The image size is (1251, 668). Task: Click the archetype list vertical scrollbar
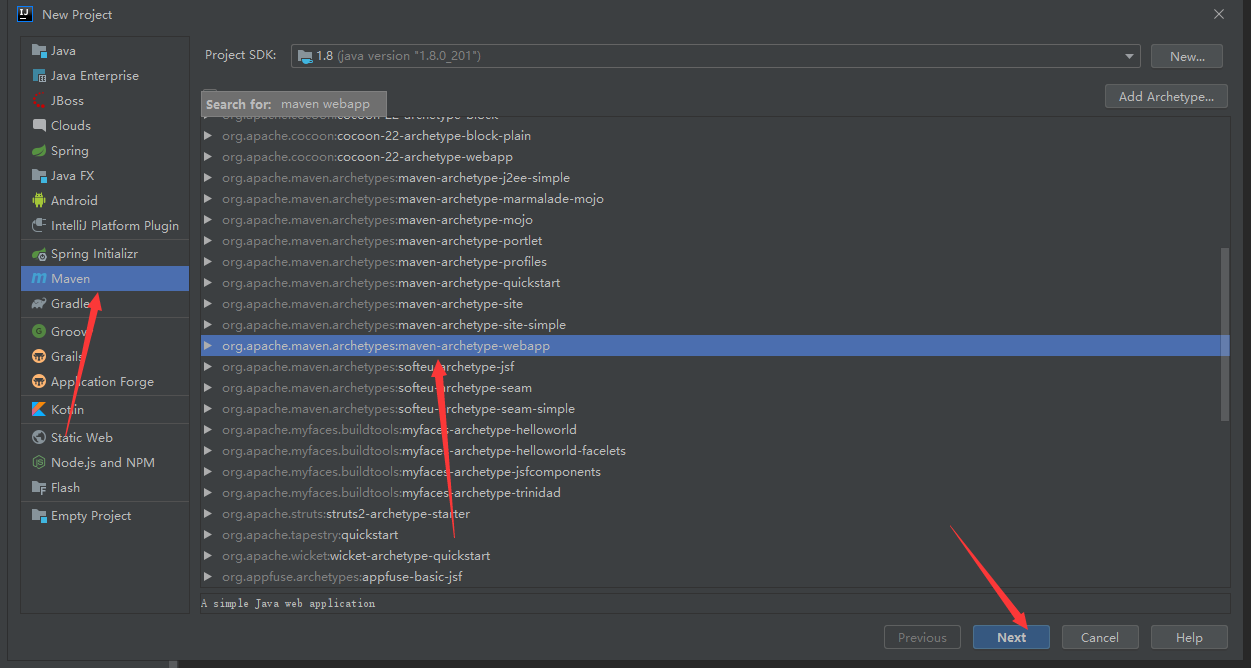coord(1225,335)
